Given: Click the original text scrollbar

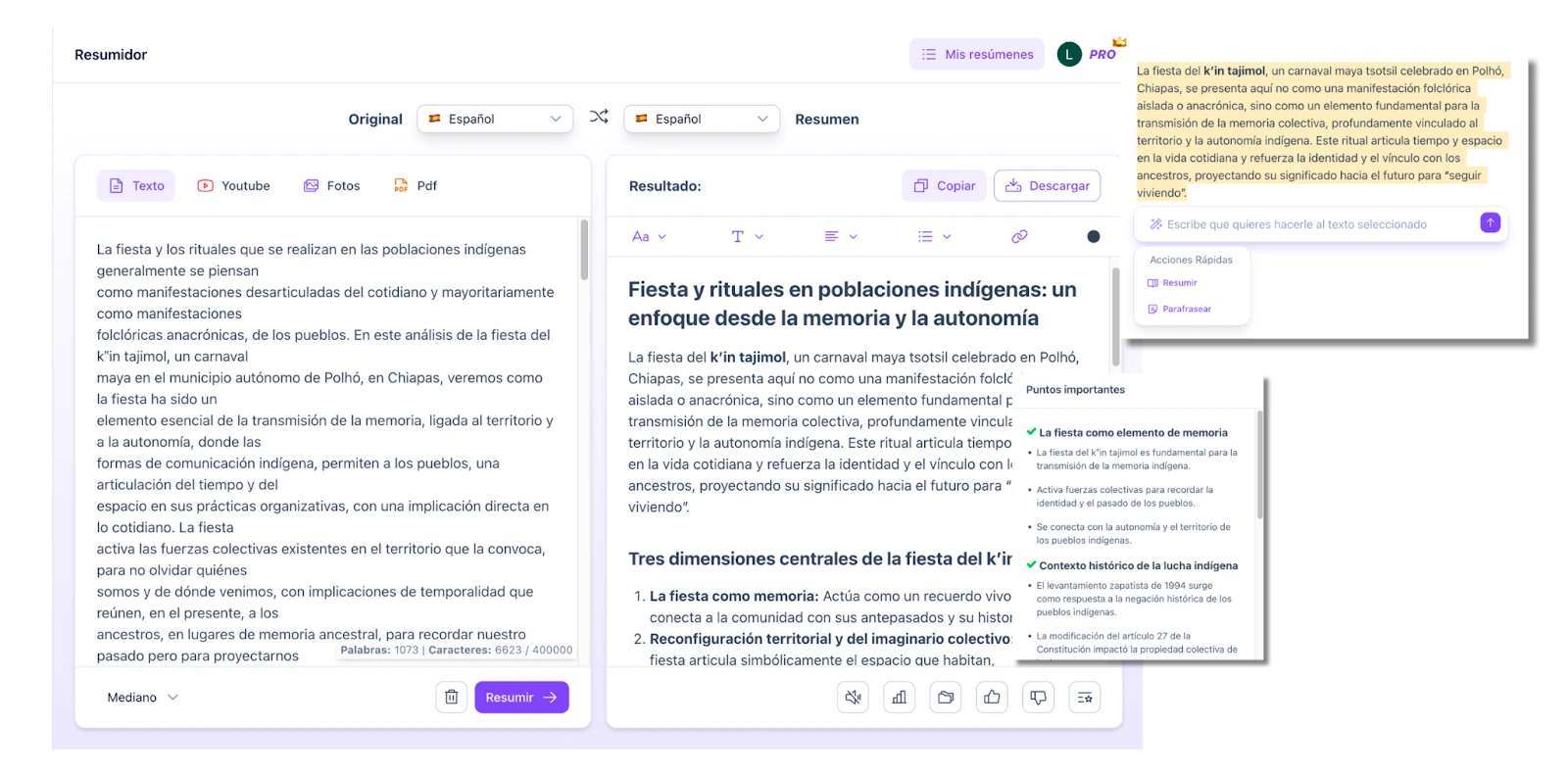Looking at the screenshot, I should click(584, 250).
